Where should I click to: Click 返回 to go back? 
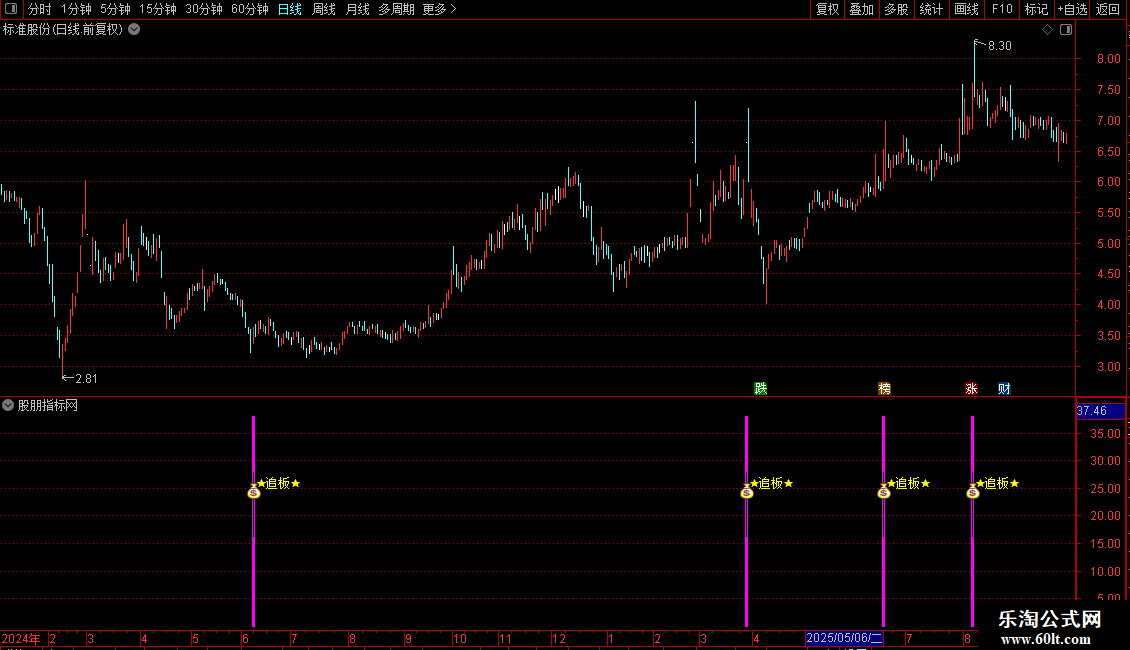click(x=1108, y=9)
